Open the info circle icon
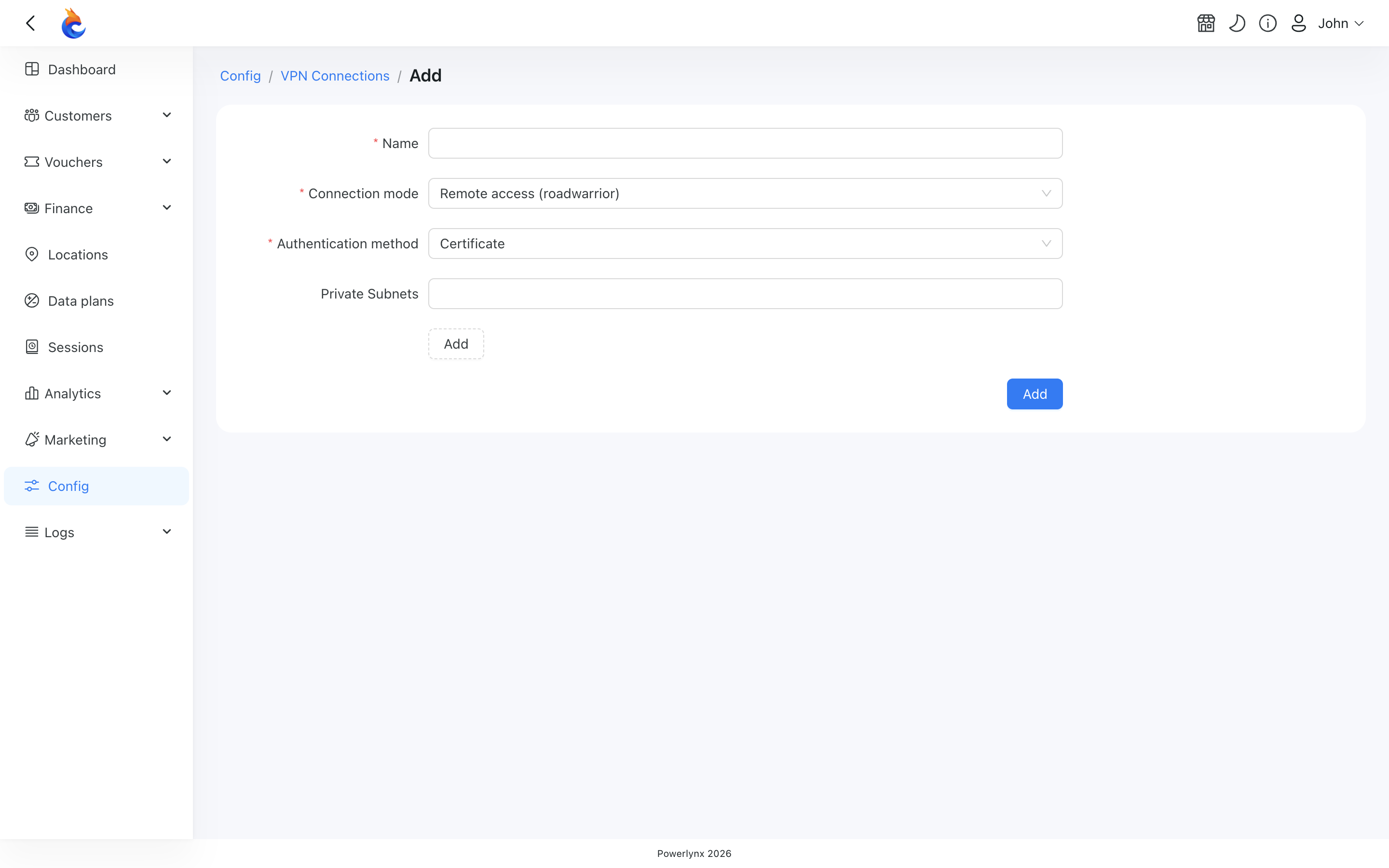 click(1268, 23)
